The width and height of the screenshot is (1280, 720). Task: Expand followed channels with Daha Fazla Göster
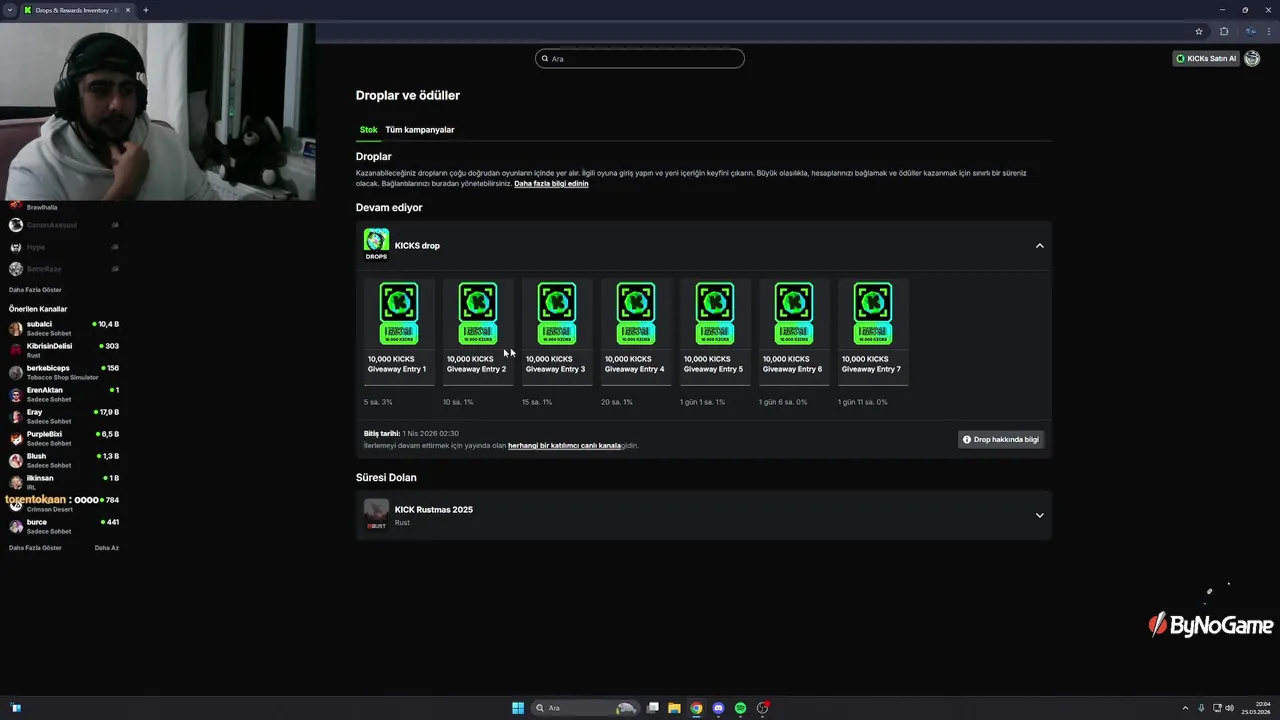pyautogui.click(x=35, y=290)
